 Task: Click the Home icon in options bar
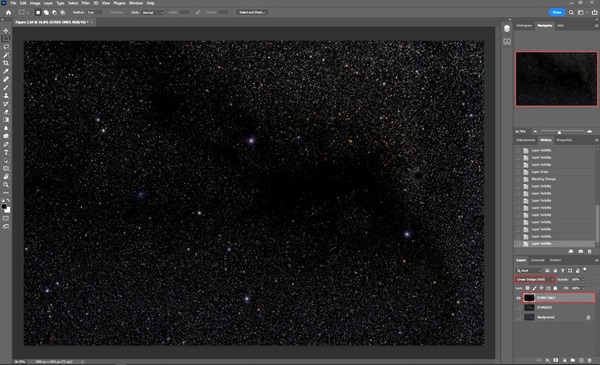coord(8,12)
